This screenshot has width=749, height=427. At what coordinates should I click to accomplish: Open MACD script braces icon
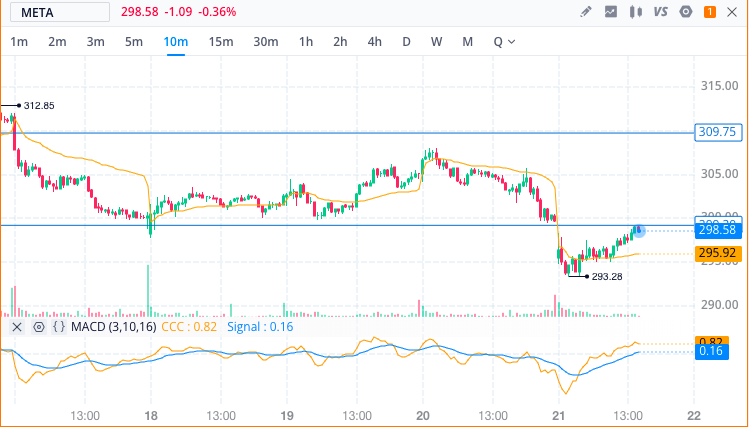(59, 327)
